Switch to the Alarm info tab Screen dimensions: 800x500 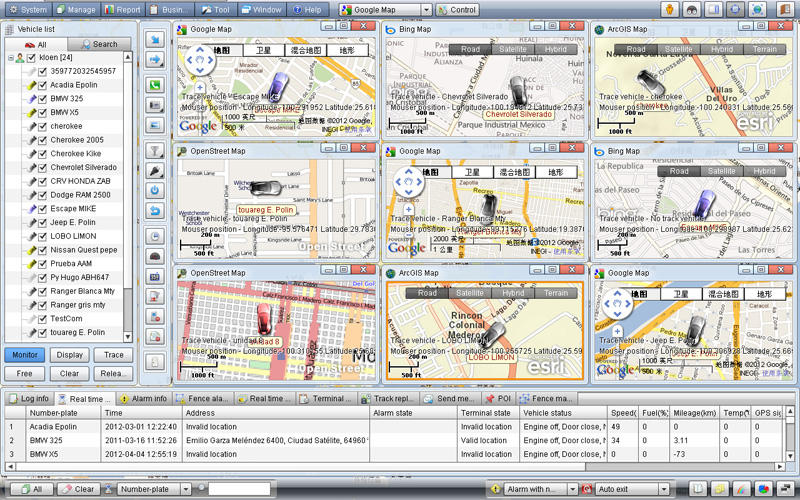coord(143,398)
